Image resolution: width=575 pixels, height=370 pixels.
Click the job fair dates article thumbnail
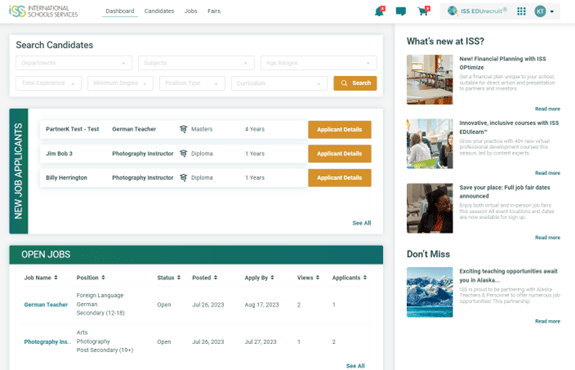click(430, 208)
